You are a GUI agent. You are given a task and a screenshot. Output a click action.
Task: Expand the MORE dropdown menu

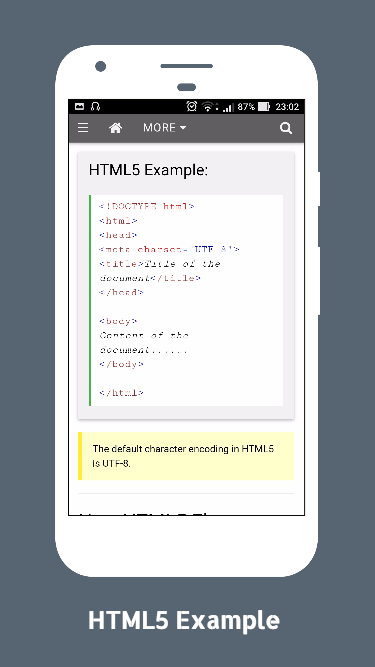pyautogui.click(x=165, y=128)
